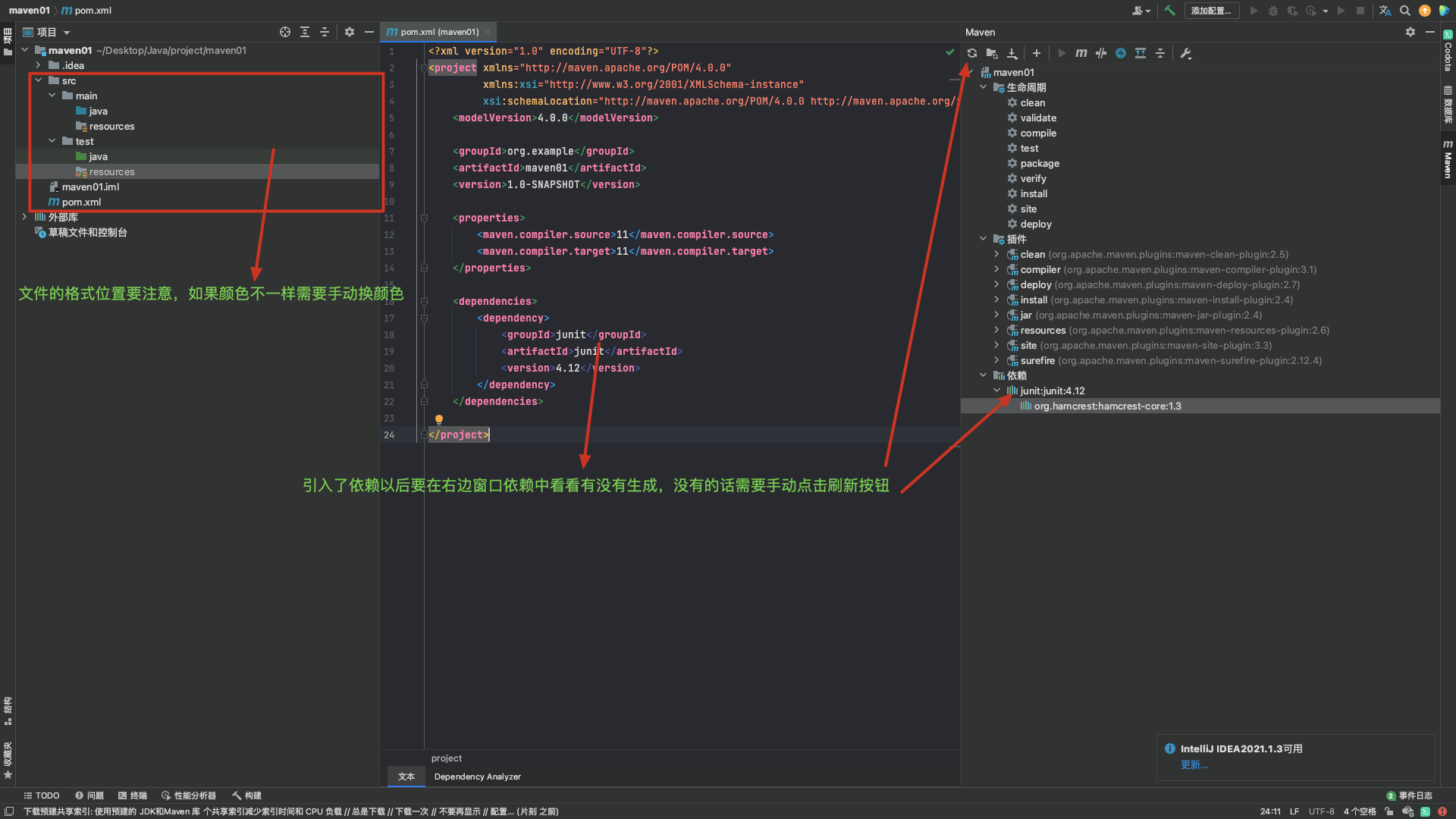
Task: Click the Expand All icon in Maven toolbar
Action: tap(1141, 53)
